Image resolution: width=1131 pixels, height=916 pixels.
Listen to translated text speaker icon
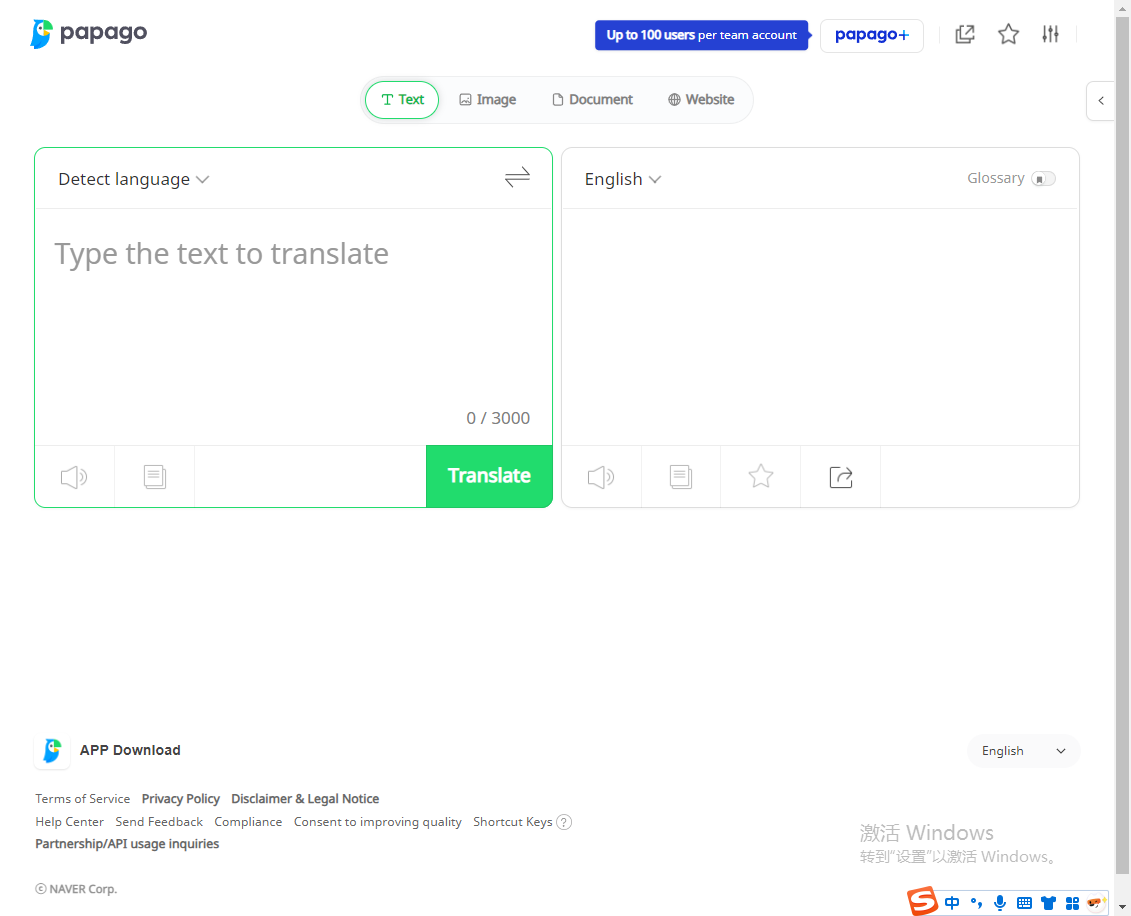tap(601, 477)
